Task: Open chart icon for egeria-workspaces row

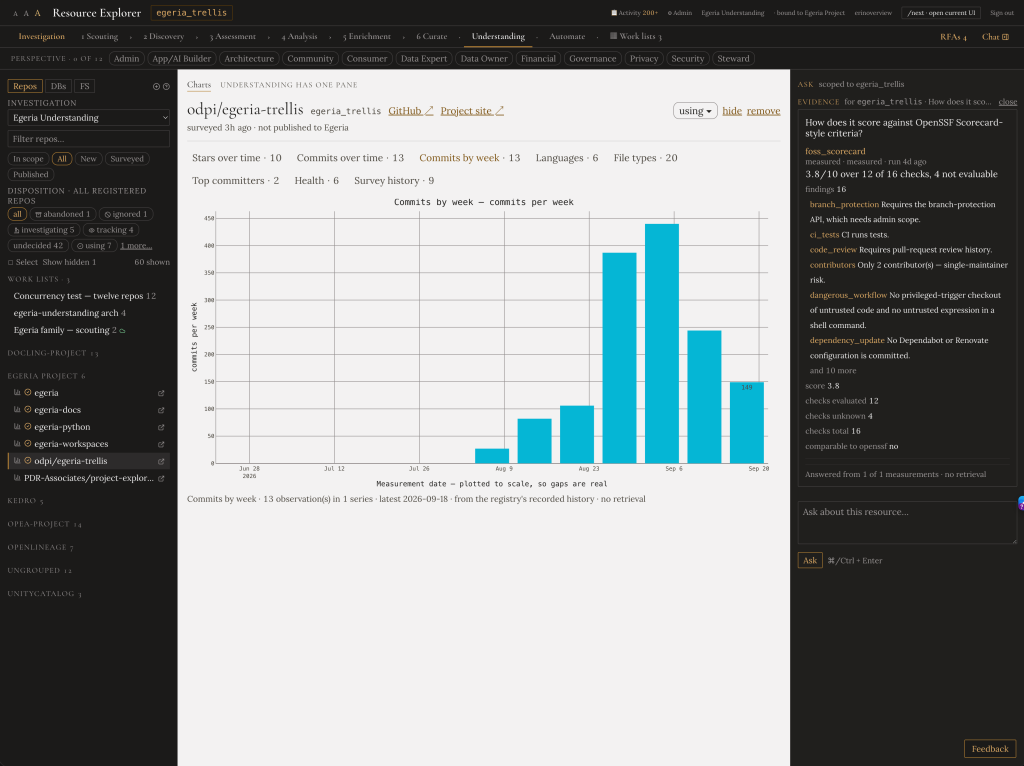Action: point(17,443)
